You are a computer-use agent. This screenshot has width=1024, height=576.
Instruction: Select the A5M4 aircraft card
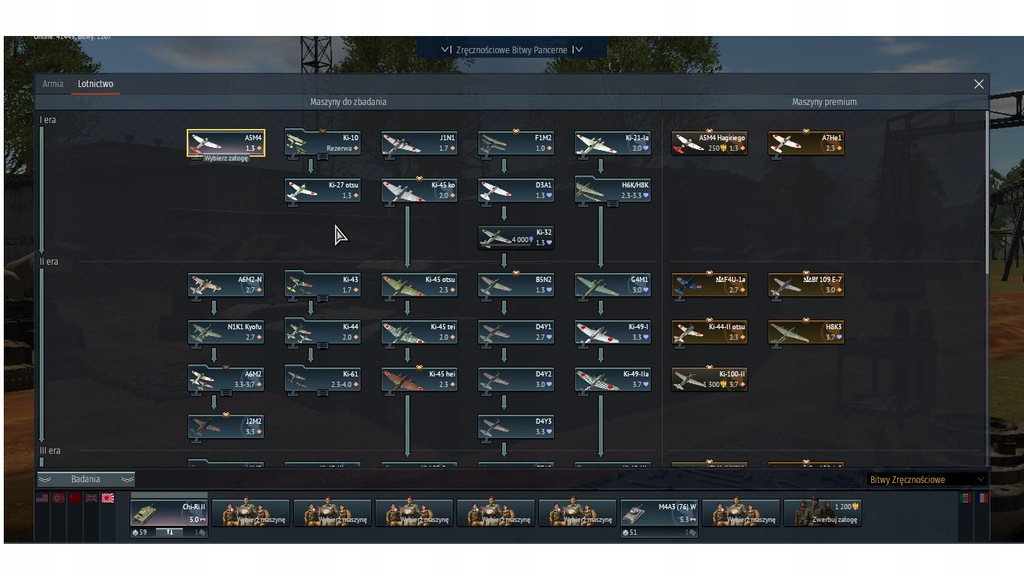pyautogui.click(x=226, y=142)
